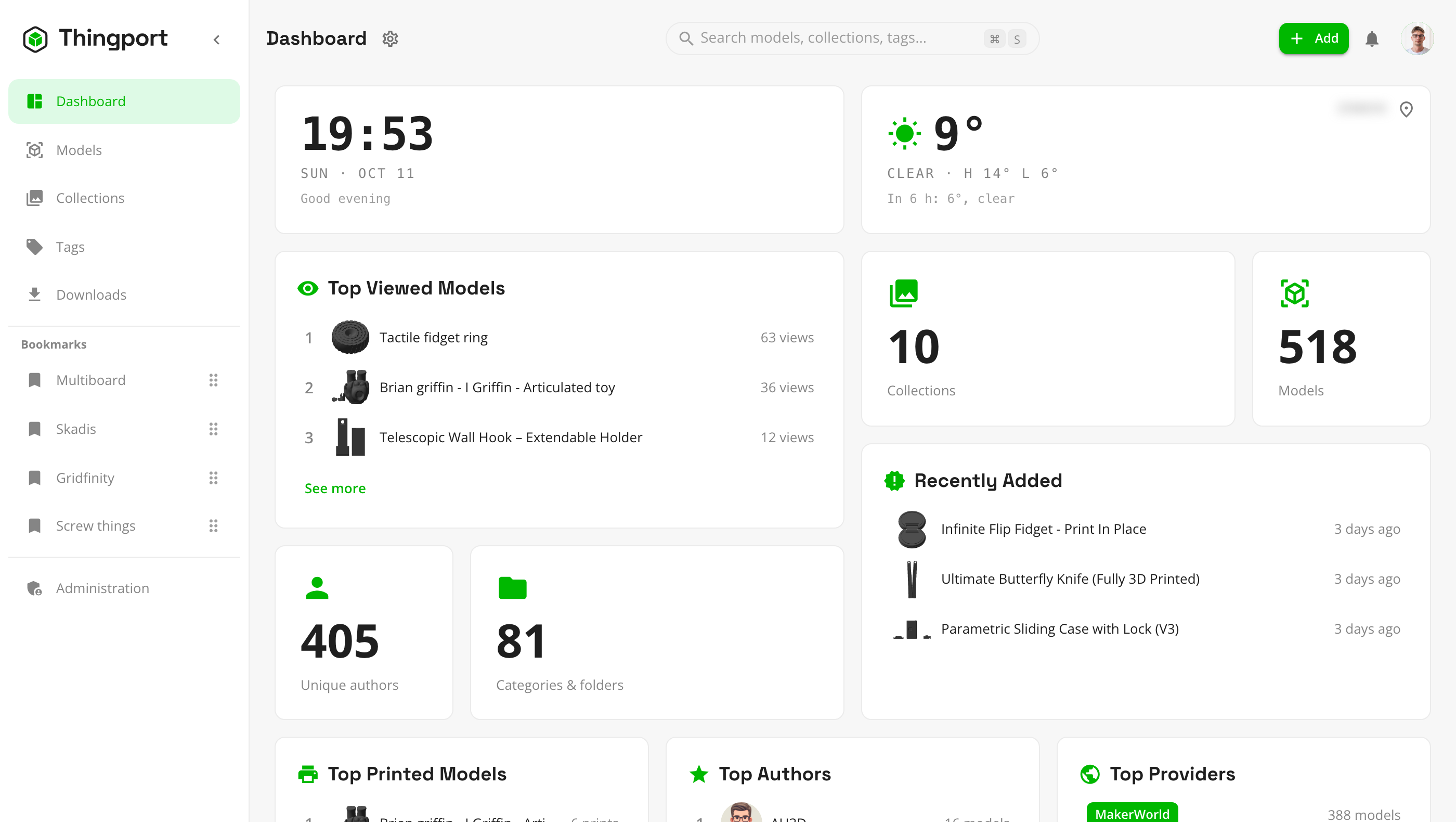Screen dimensions: 1456x822
Task: Click the Models card cube icon
Action: click(x=1294, y=293)
